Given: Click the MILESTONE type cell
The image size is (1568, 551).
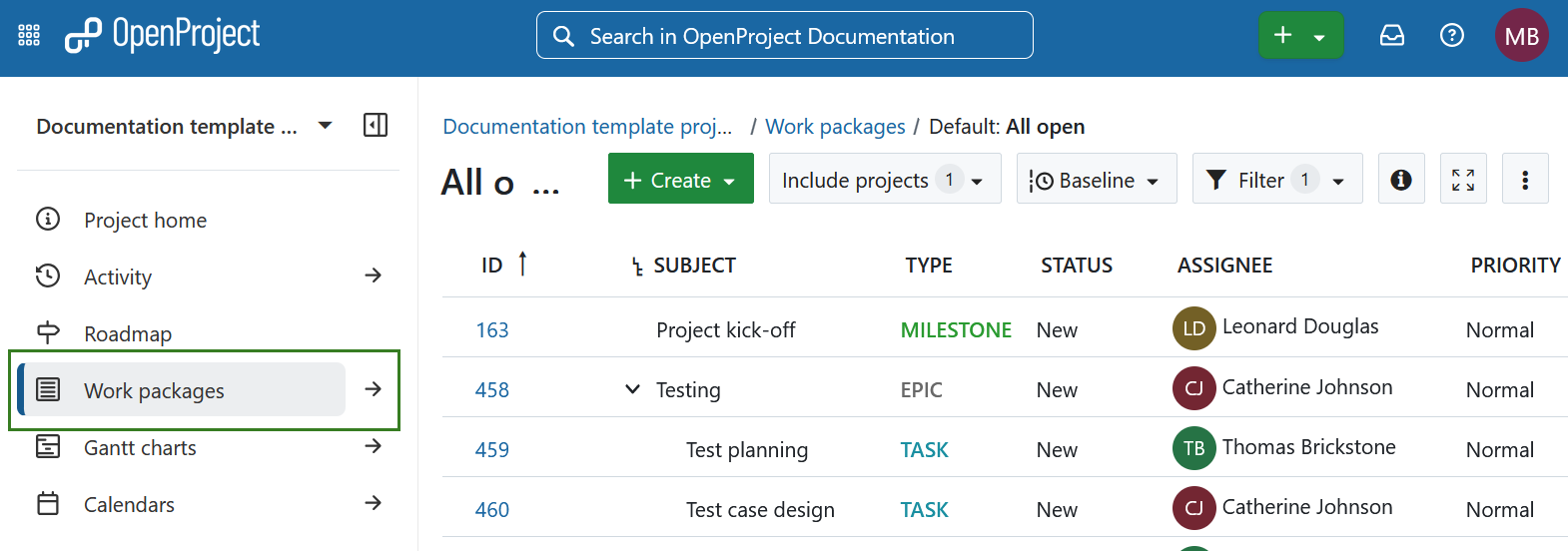Looking at the screenshot, I should (x=956, y=329).
